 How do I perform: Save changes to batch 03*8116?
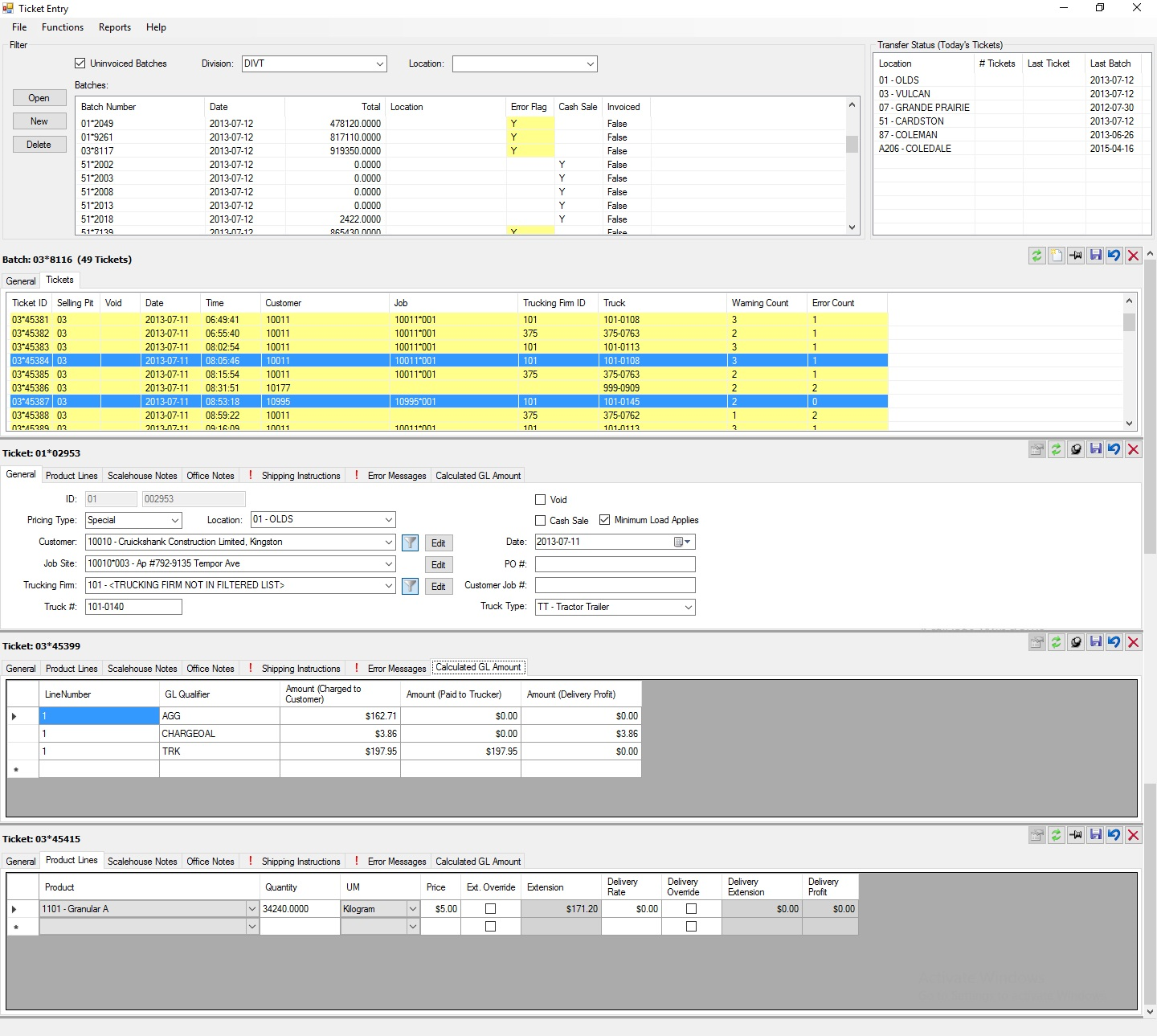1095,256
